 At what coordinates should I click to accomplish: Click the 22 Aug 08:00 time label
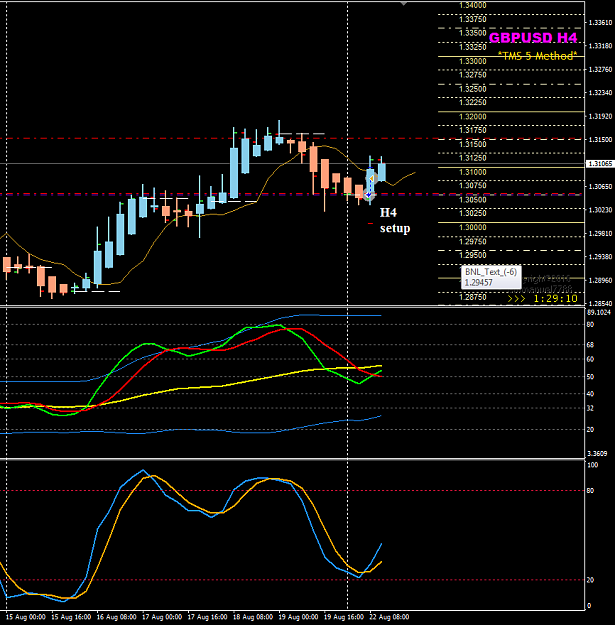(x=389, y=617)
